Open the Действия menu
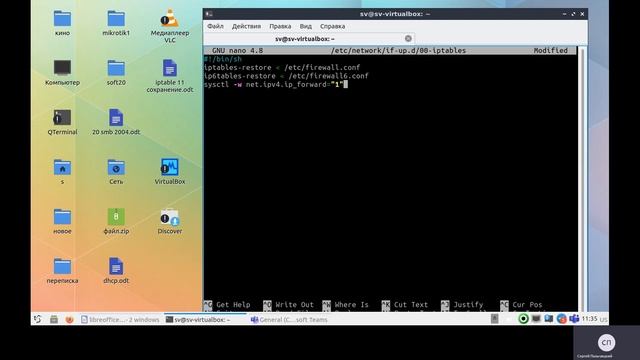This screenshot has width=640, height=360. click(x=246, y=26)
